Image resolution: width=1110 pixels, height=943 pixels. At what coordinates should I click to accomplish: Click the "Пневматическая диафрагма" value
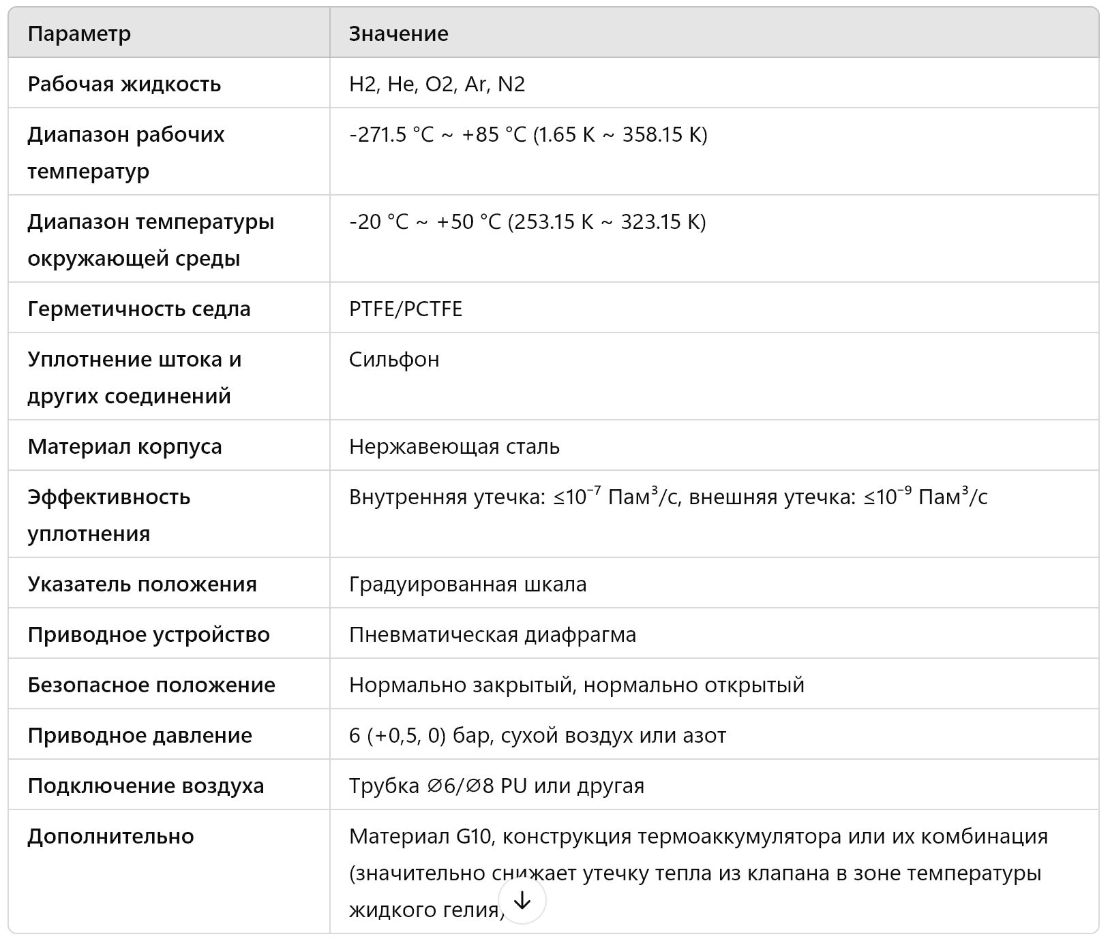coord(492,635)
